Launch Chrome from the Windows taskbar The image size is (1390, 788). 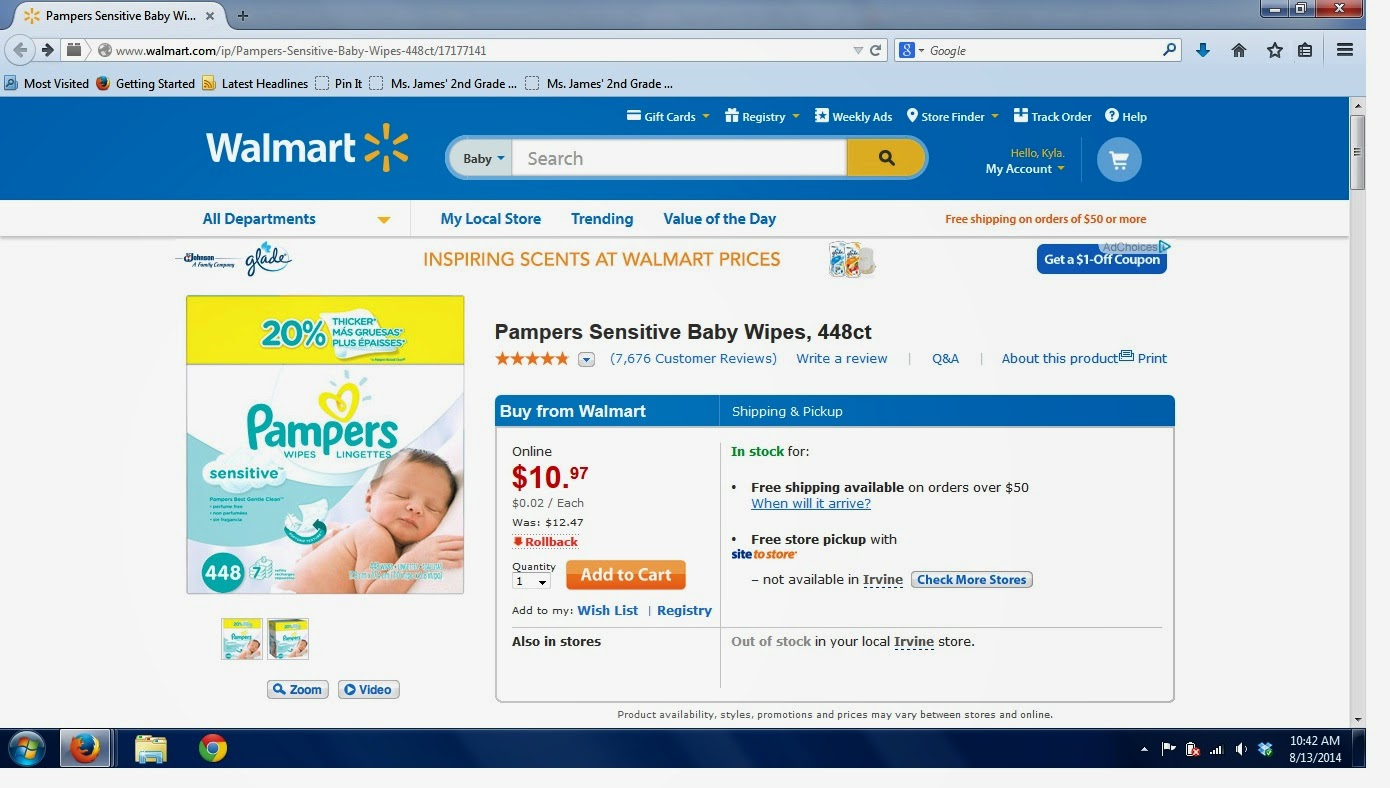tap(212, 748)
